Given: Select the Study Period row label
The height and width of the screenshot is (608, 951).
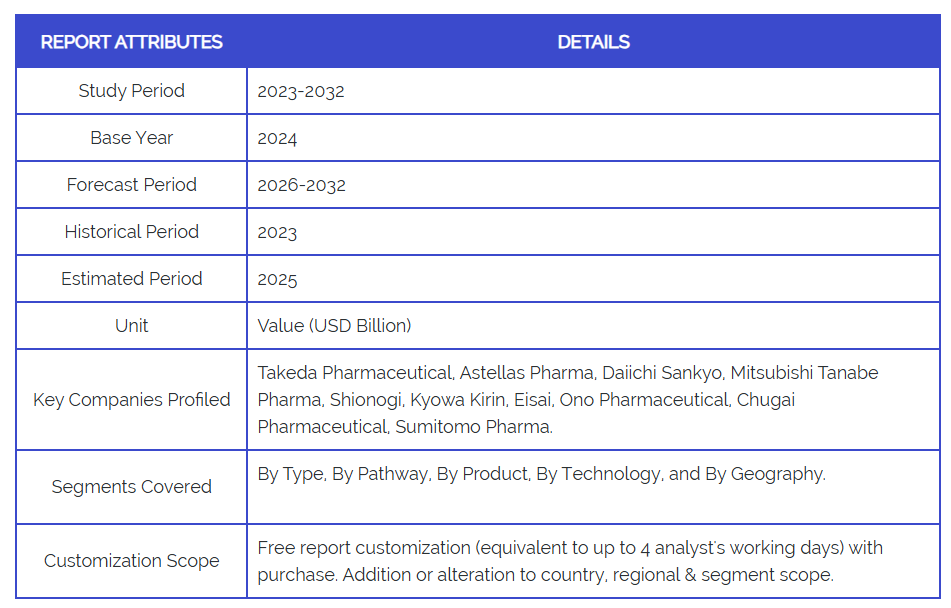Looking at the screenshot, I should coord(131,91).
